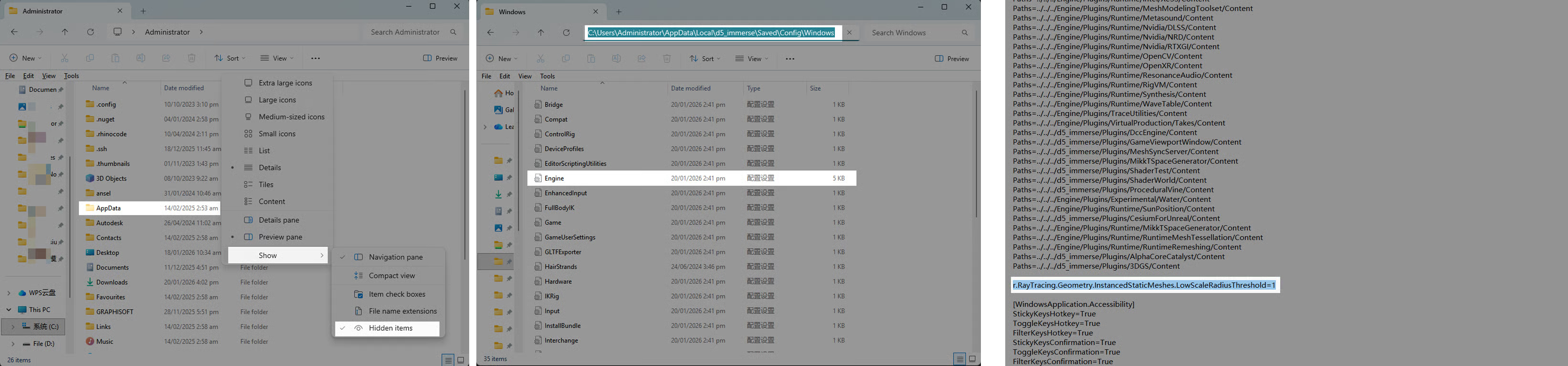Toggle Hidden items in Show submenu
The image size is (1568, 366).
point(387,328)
